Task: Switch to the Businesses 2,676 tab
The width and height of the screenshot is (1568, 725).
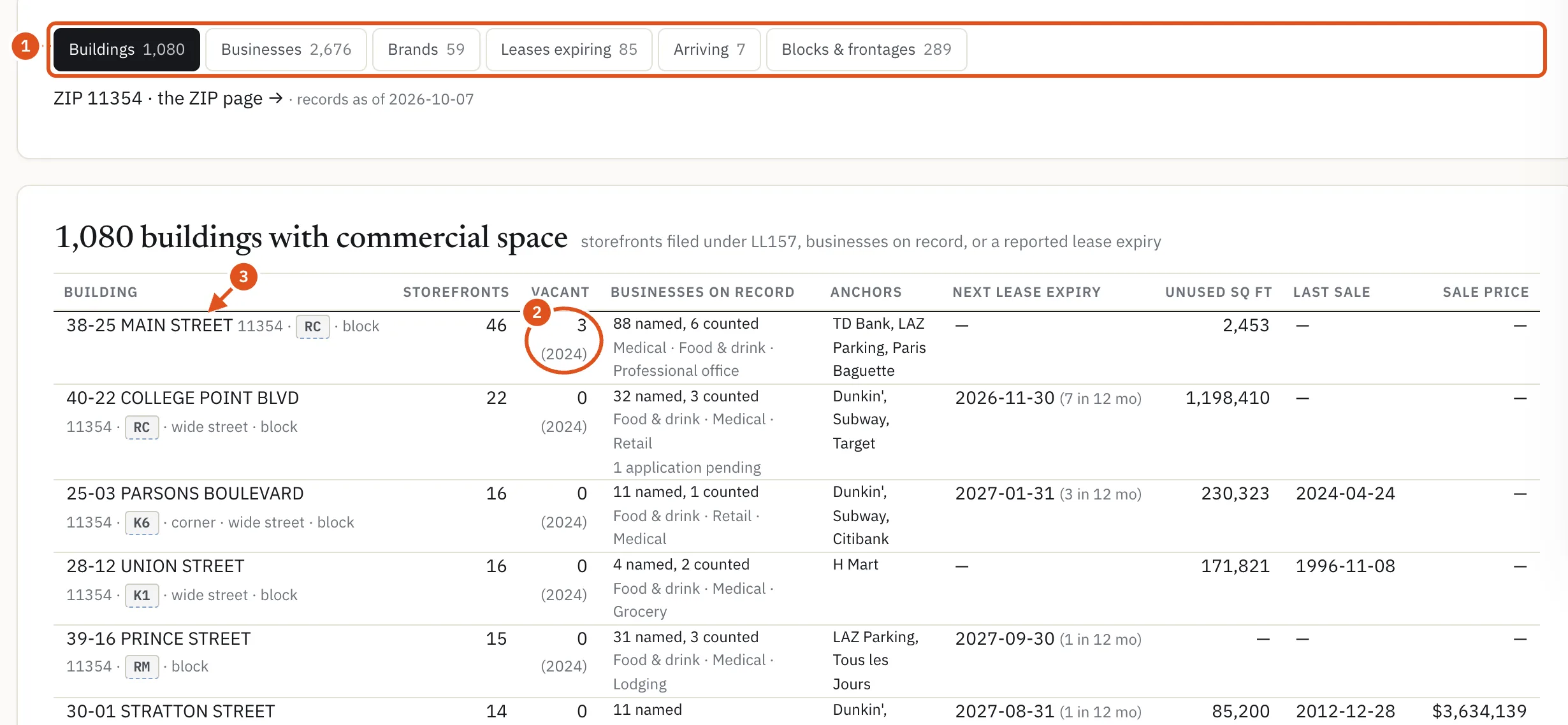Action: 286,50
